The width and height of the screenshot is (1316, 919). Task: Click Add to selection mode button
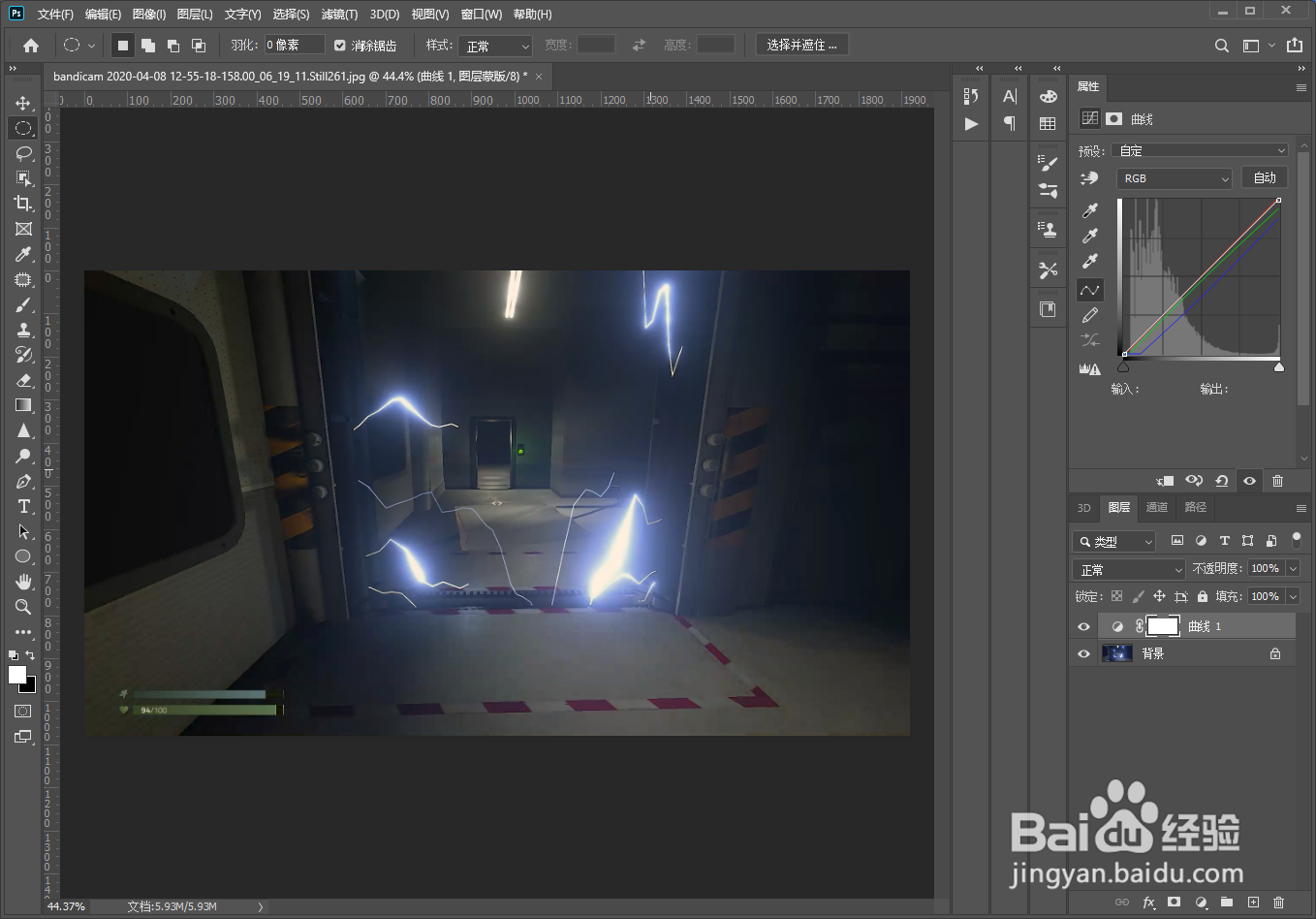point(148,46)
